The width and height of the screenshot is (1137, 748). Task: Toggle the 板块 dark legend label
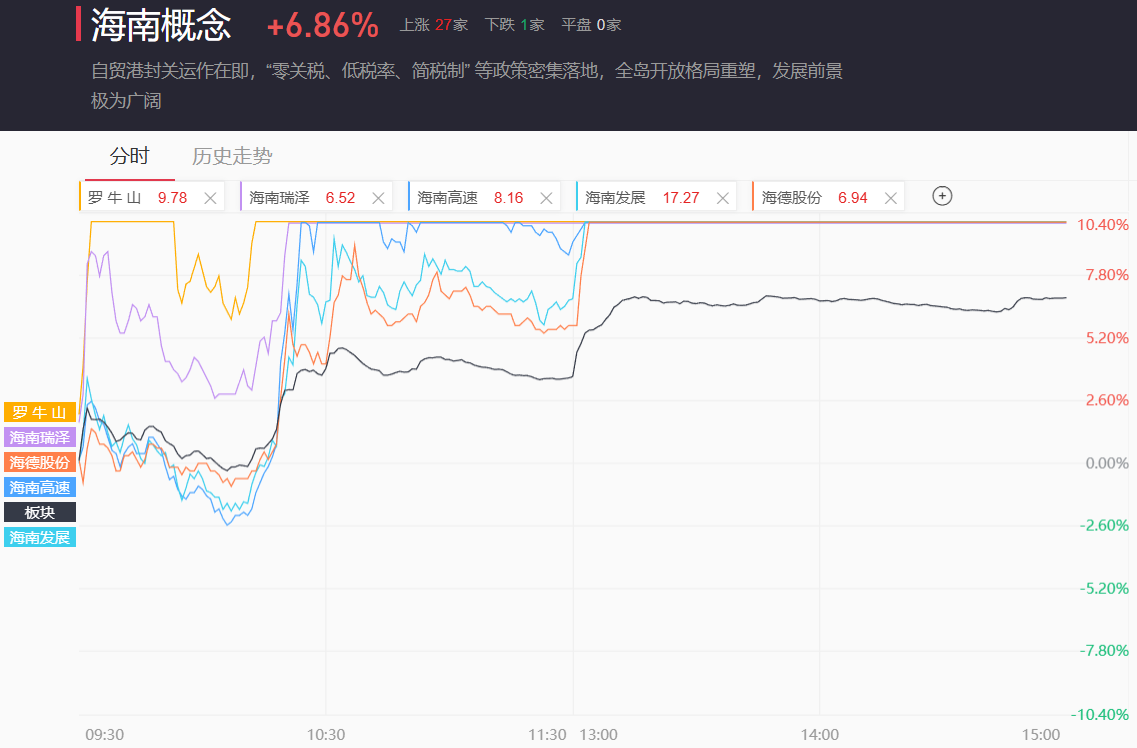40,512
